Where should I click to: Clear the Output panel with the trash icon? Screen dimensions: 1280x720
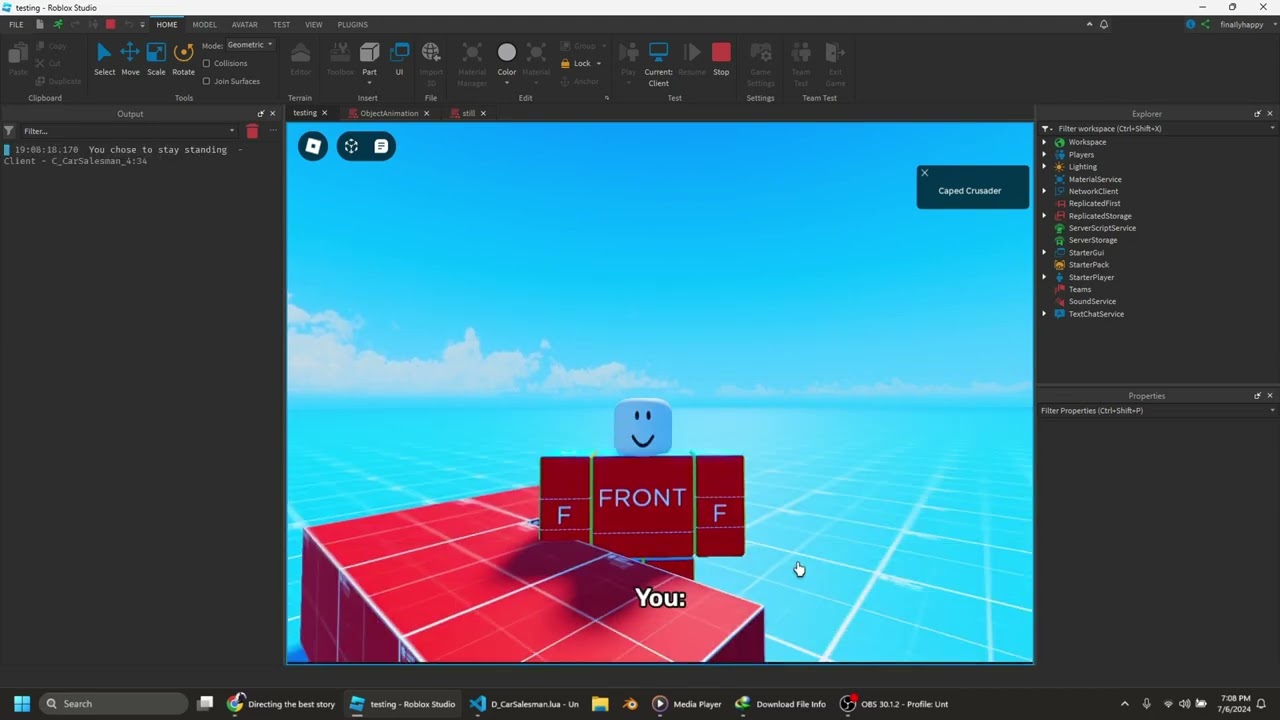252,131
